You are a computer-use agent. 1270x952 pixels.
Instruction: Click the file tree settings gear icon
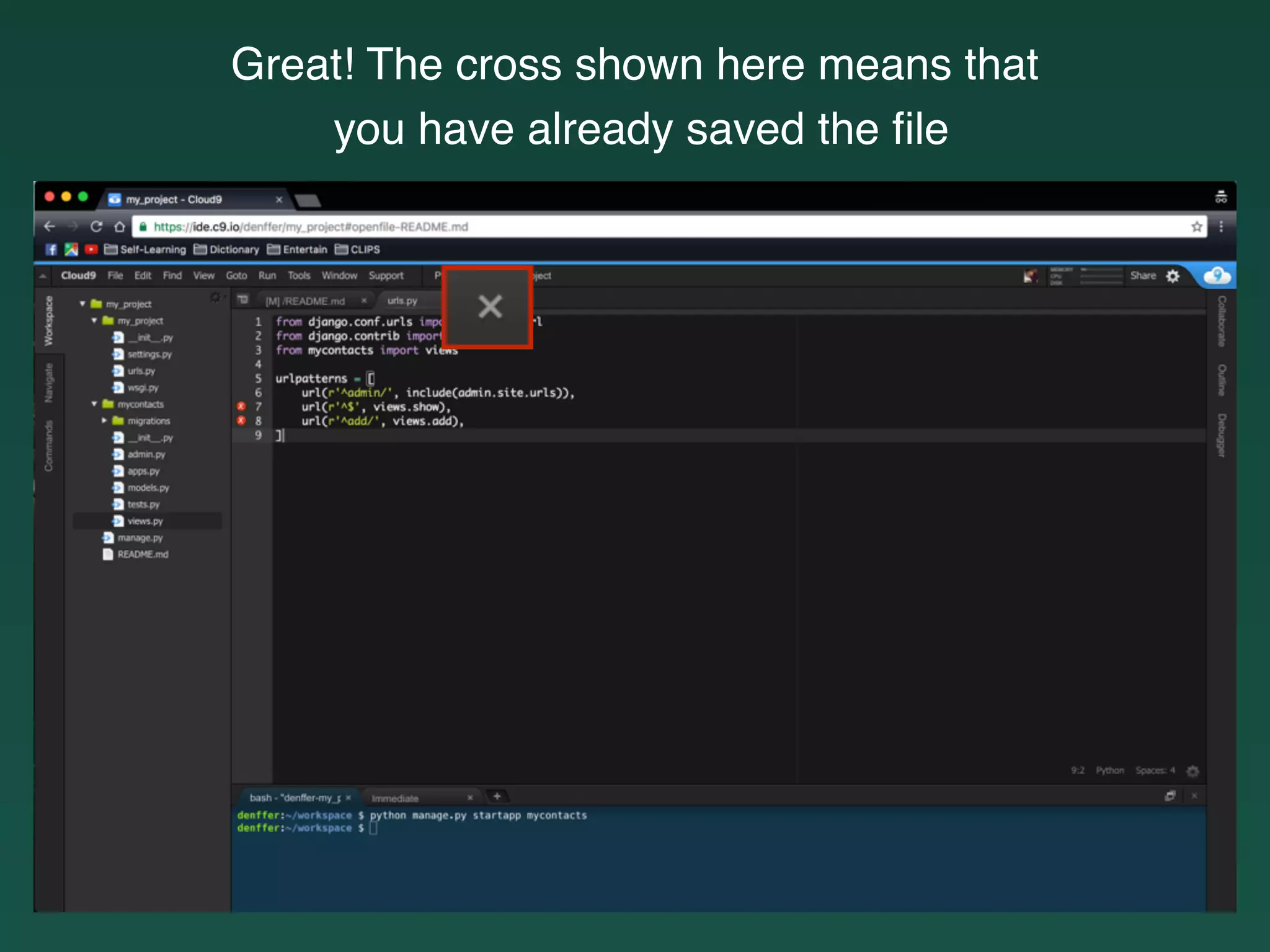(x=215, y=298)
